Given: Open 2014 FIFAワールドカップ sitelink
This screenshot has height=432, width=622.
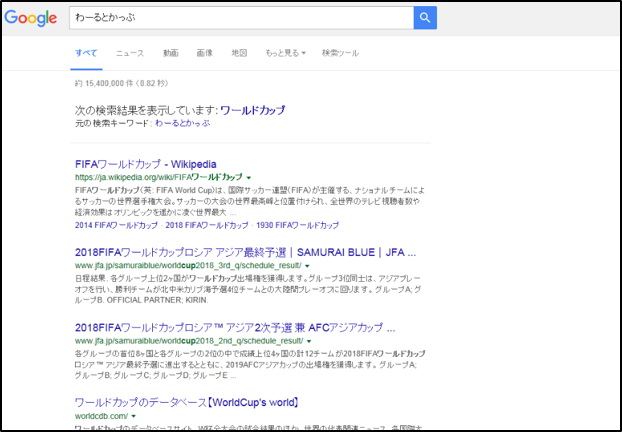Looking at the screenshot, I should coord(116,225).
